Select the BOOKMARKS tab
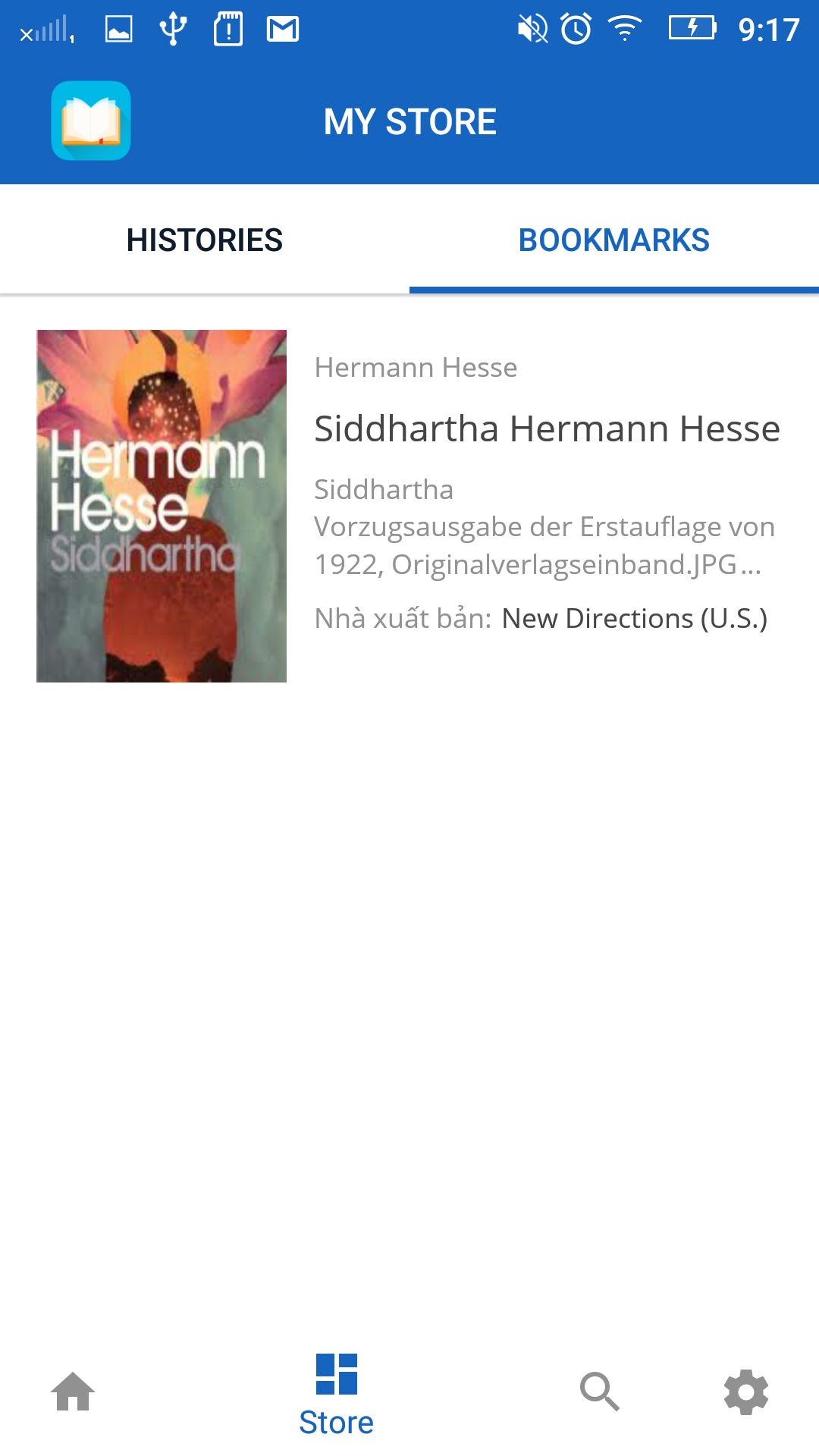 click(614, 240)
